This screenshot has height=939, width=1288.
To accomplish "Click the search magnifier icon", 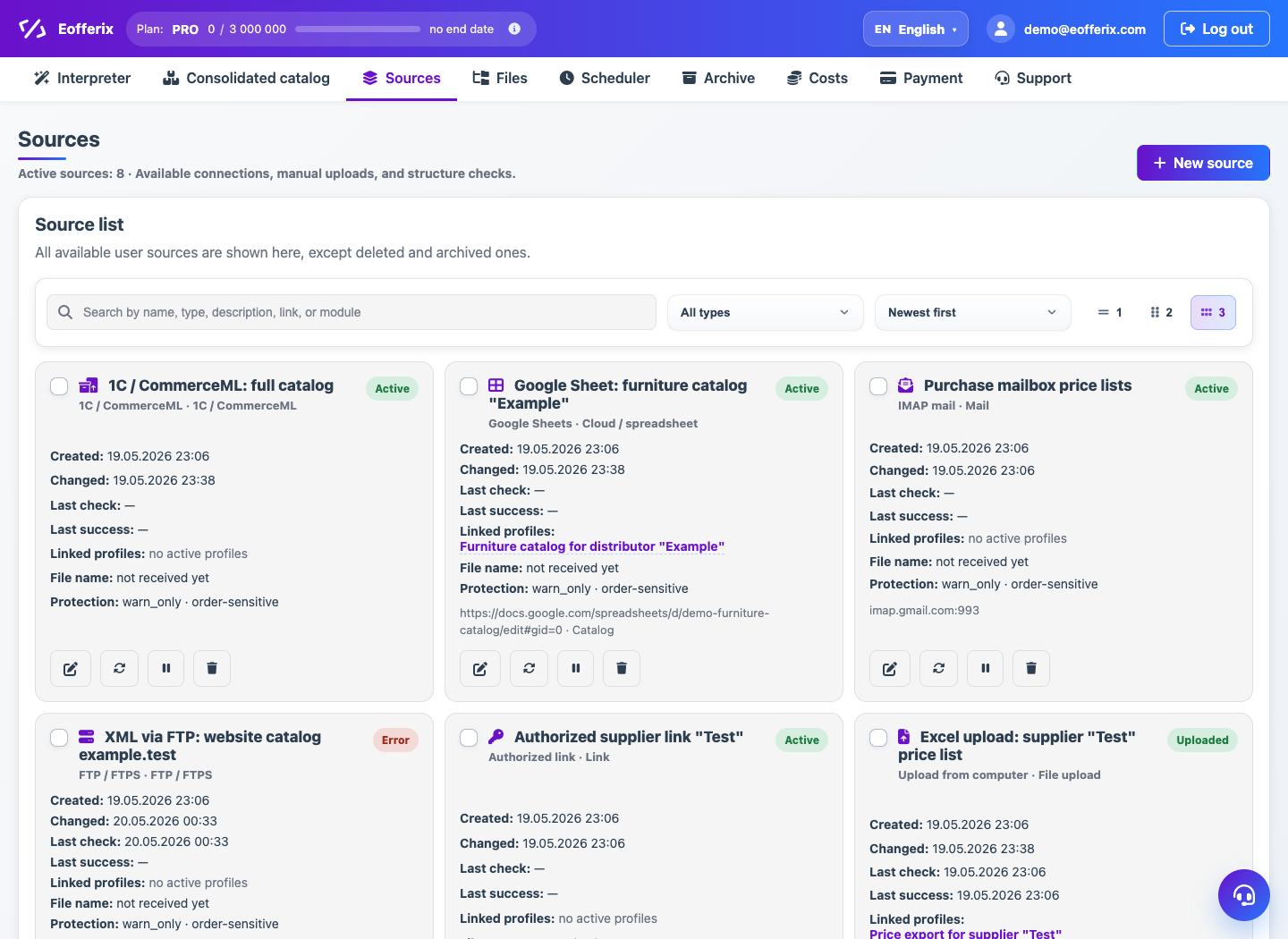I will pos(65,312).
